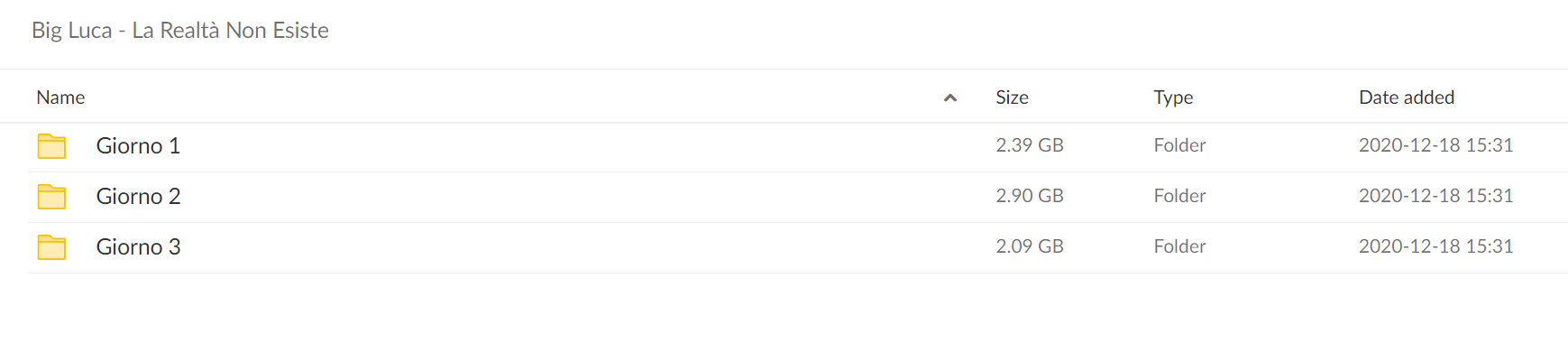Select the 2.39 GB size cell
1568x343 pixels.
click(1030, 145)
